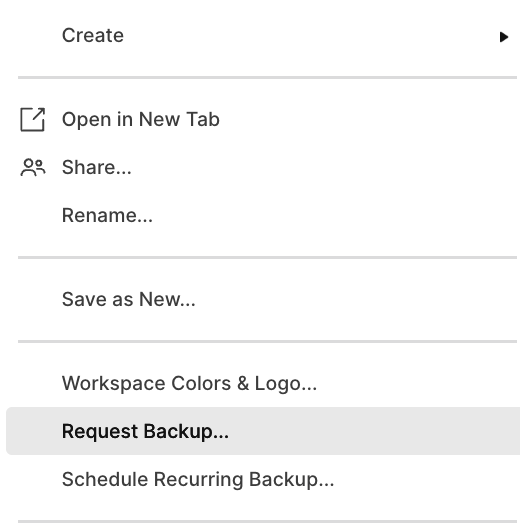The image size is (520, 528).
Task: Click the external-link icon beside Open in New Tab
Action: point(32,120)
